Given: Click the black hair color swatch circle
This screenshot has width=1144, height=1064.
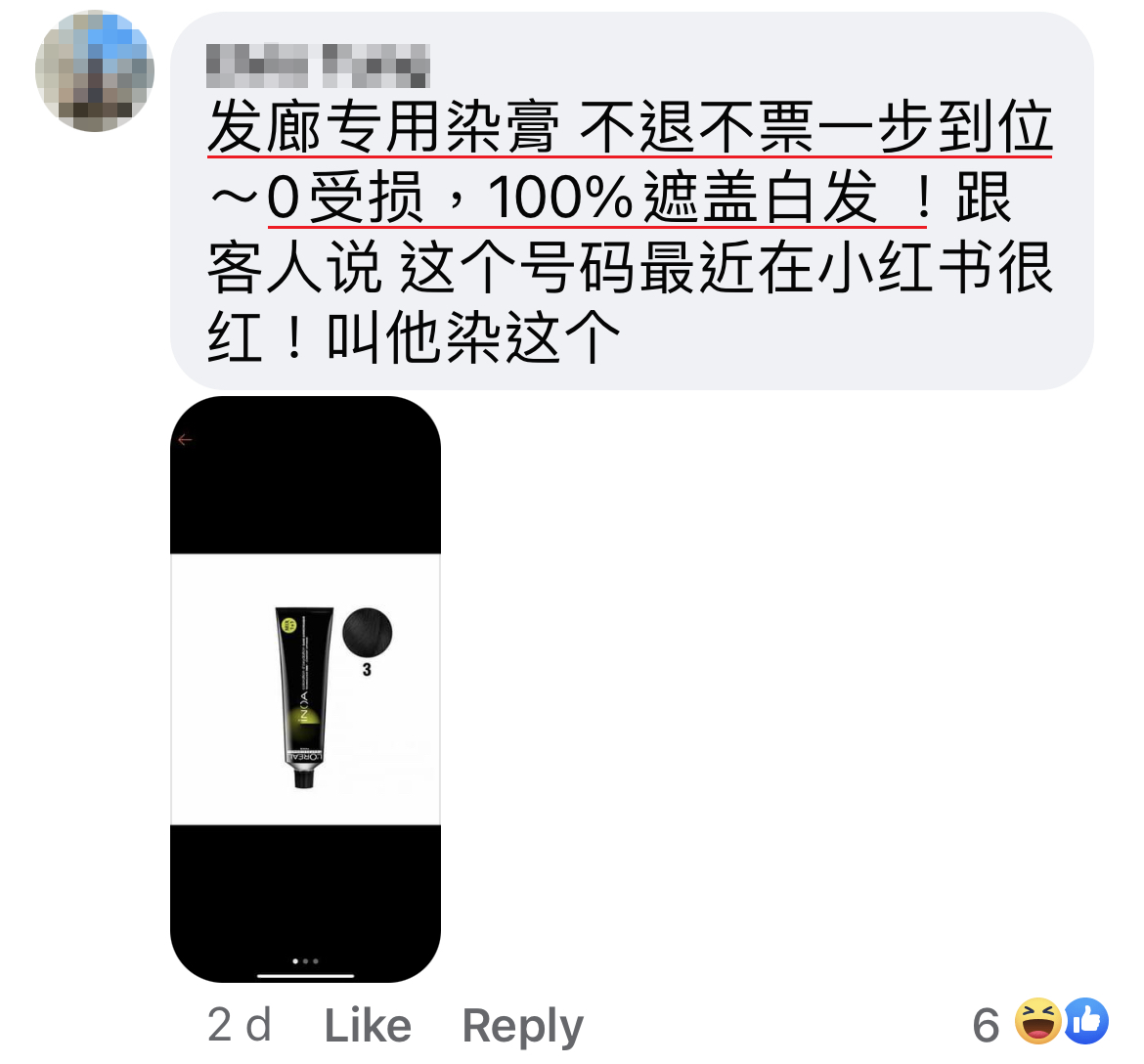Looking at the screenshot, I should tap(367, 633).
